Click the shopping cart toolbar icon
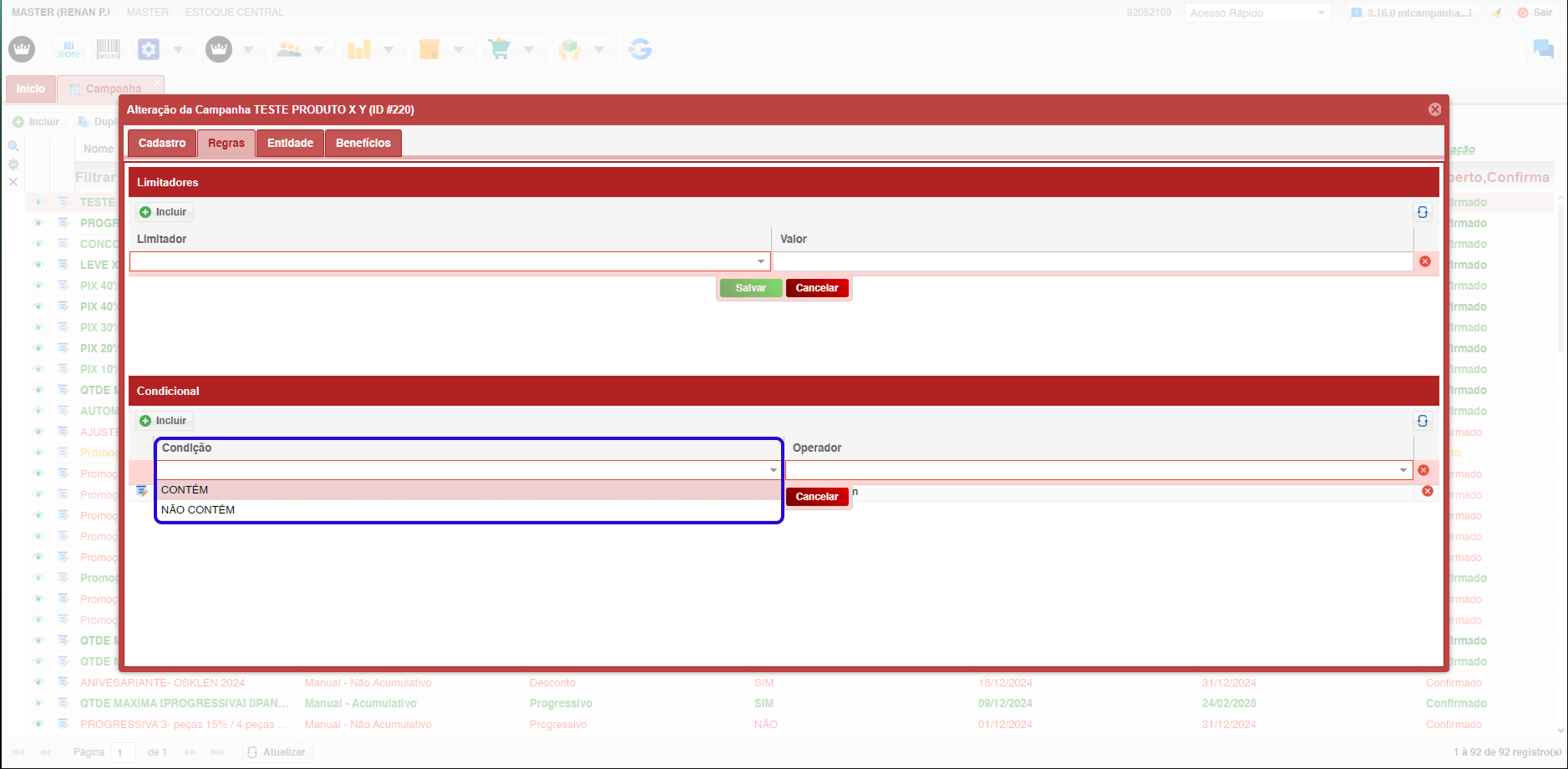 500,50
